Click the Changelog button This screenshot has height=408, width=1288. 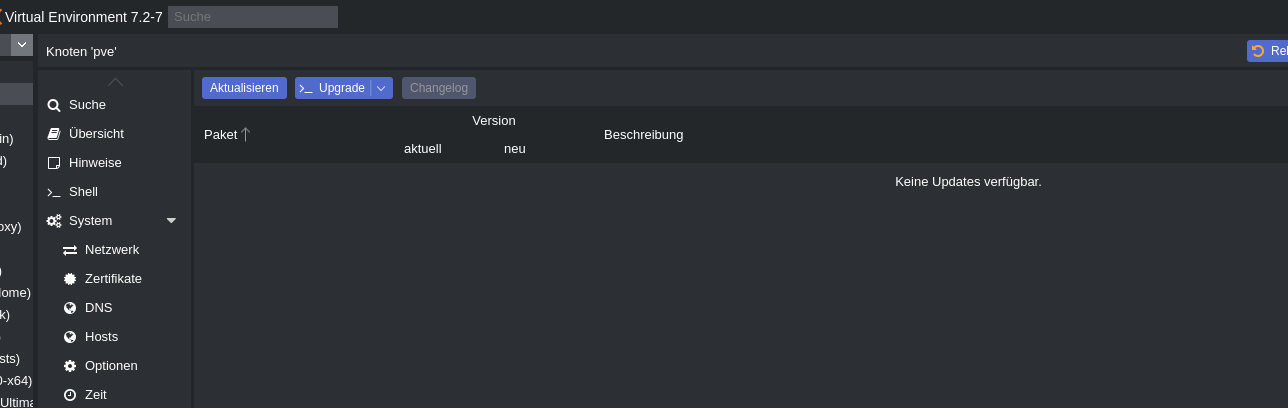pyautogui.click(x=439, y=88)
